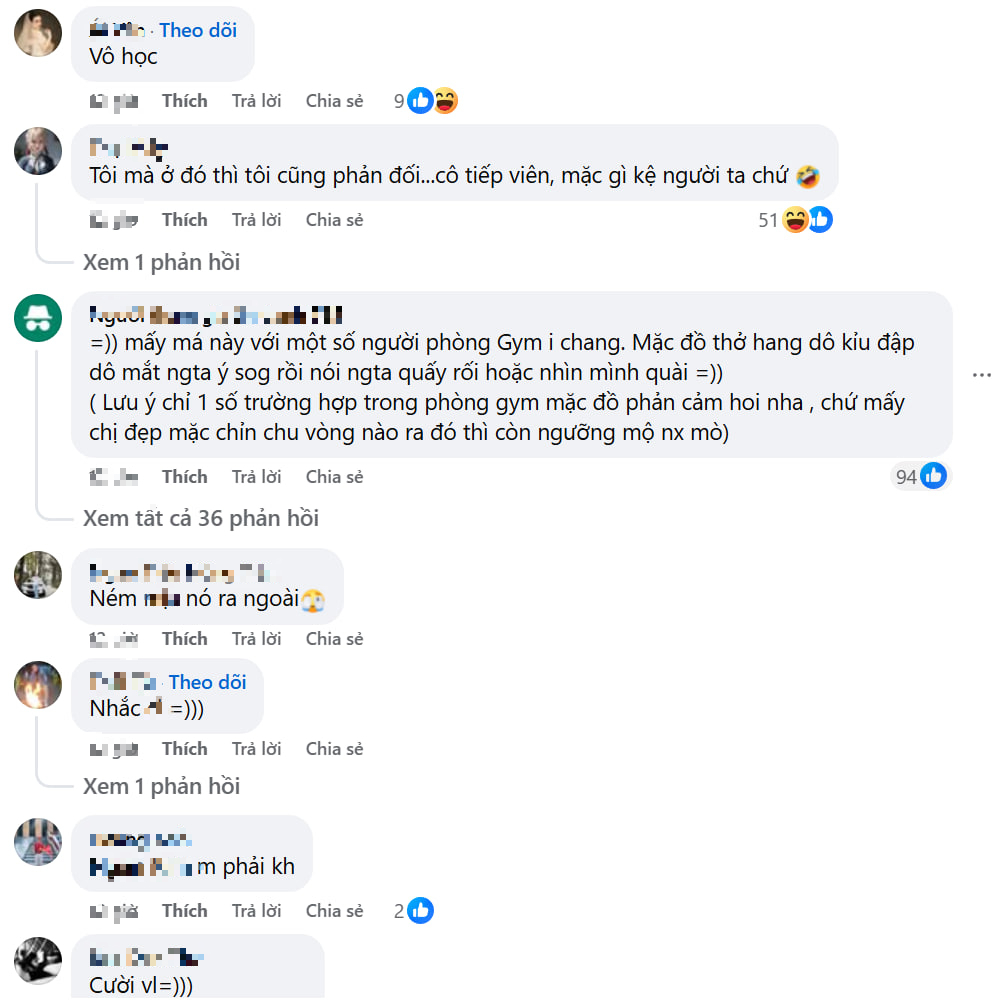Click the like icon next to the 2 count
The image size is (1001, 1000).
tap(418, 910)
